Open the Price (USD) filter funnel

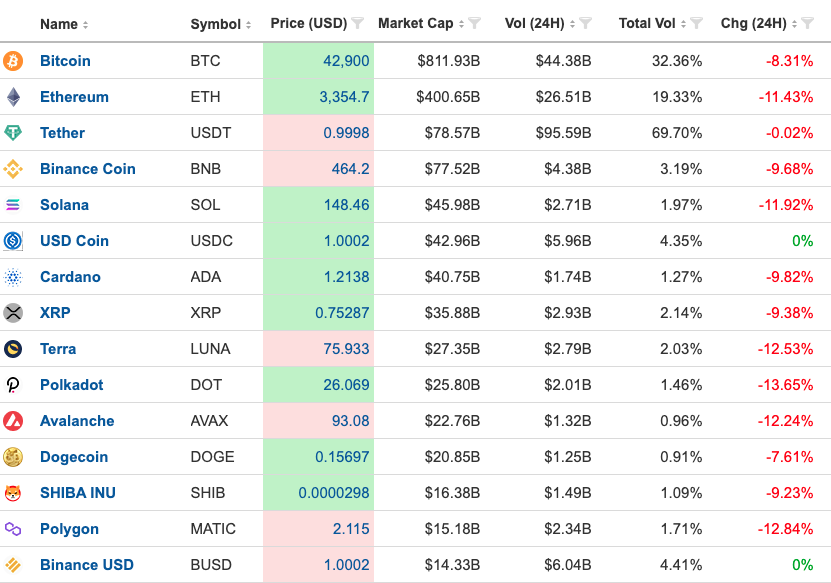point(358,23)
